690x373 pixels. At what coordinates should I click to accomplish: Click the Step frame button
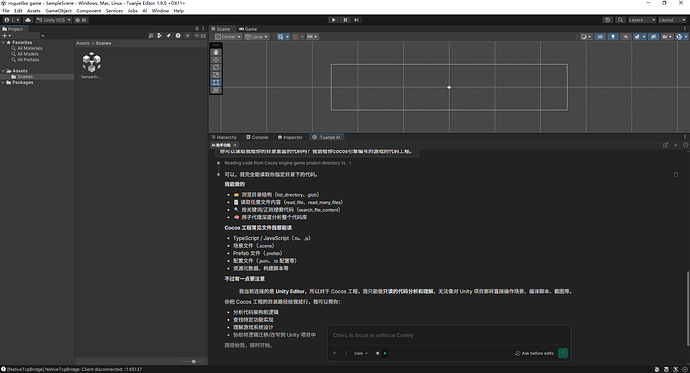(357, 20)
